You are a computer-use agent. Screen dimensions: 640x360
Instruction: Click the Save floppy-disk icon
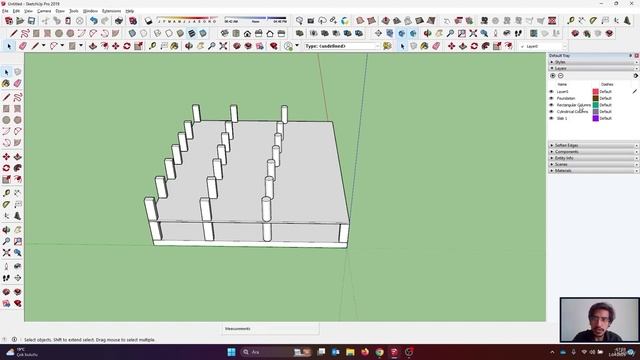[31, 21]
